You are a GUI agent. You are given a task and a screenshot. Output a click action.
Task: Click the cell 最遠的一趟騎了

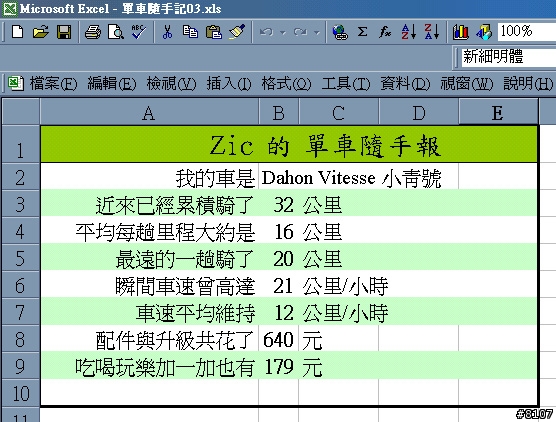coord(150,257)
